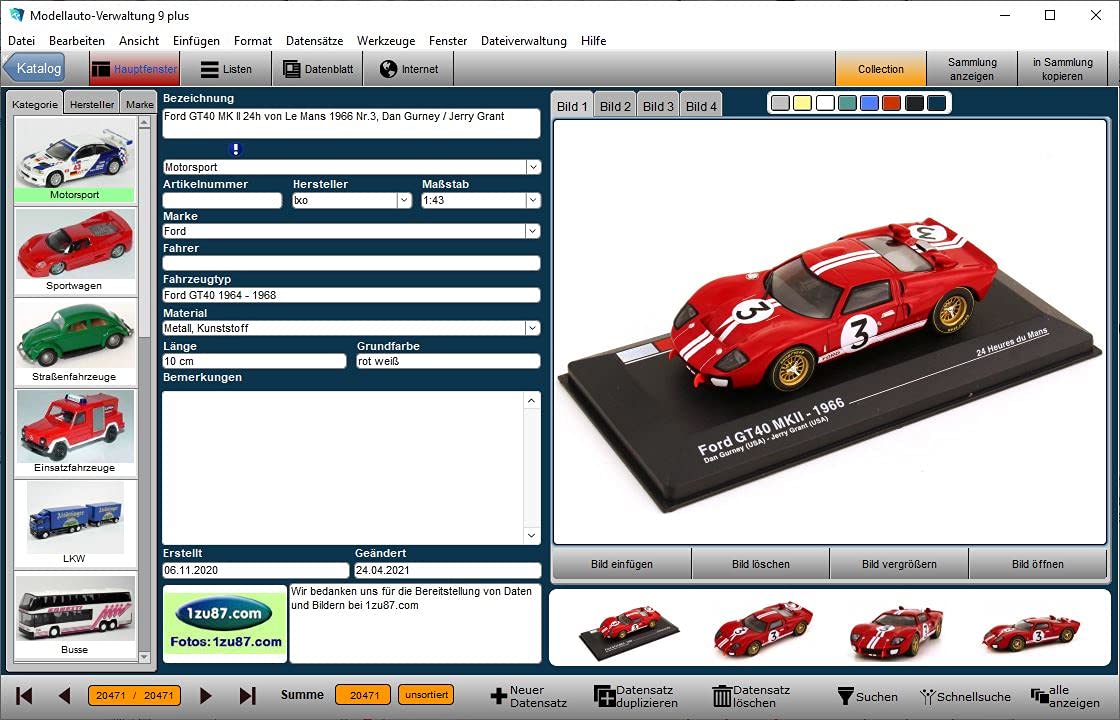Image resolution: width=1120 pixels, height=720 pixels.
Task: Switch to the Marke tab
Action: [x=139, y=104]
